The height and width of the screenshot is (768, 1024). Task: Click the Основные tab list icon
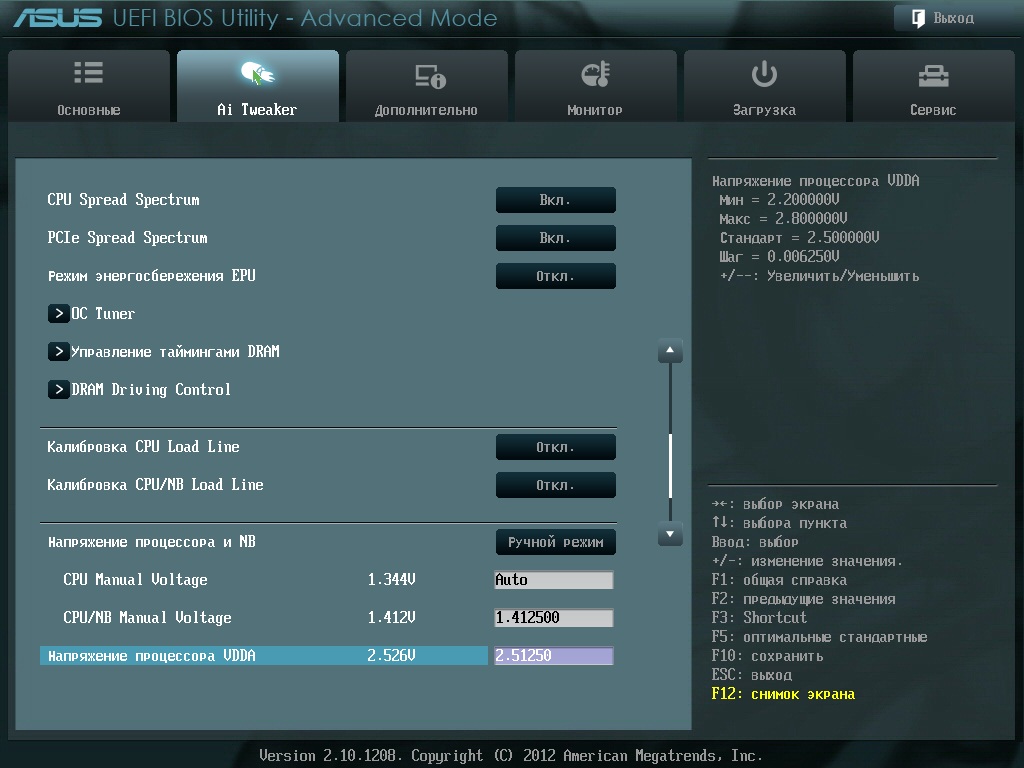[88, 72]
